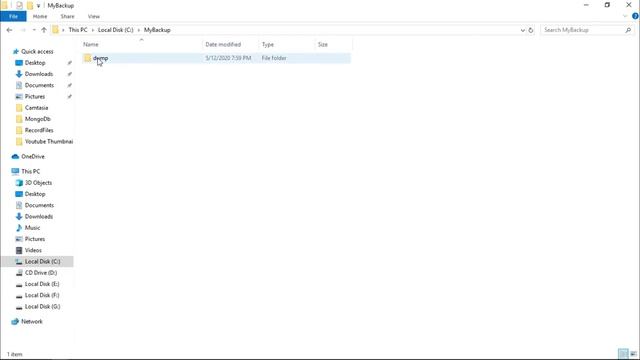The height and width of the screenshot is (360, 640).
Task: Select the dump folder
Action: click(x=100, y=58)
